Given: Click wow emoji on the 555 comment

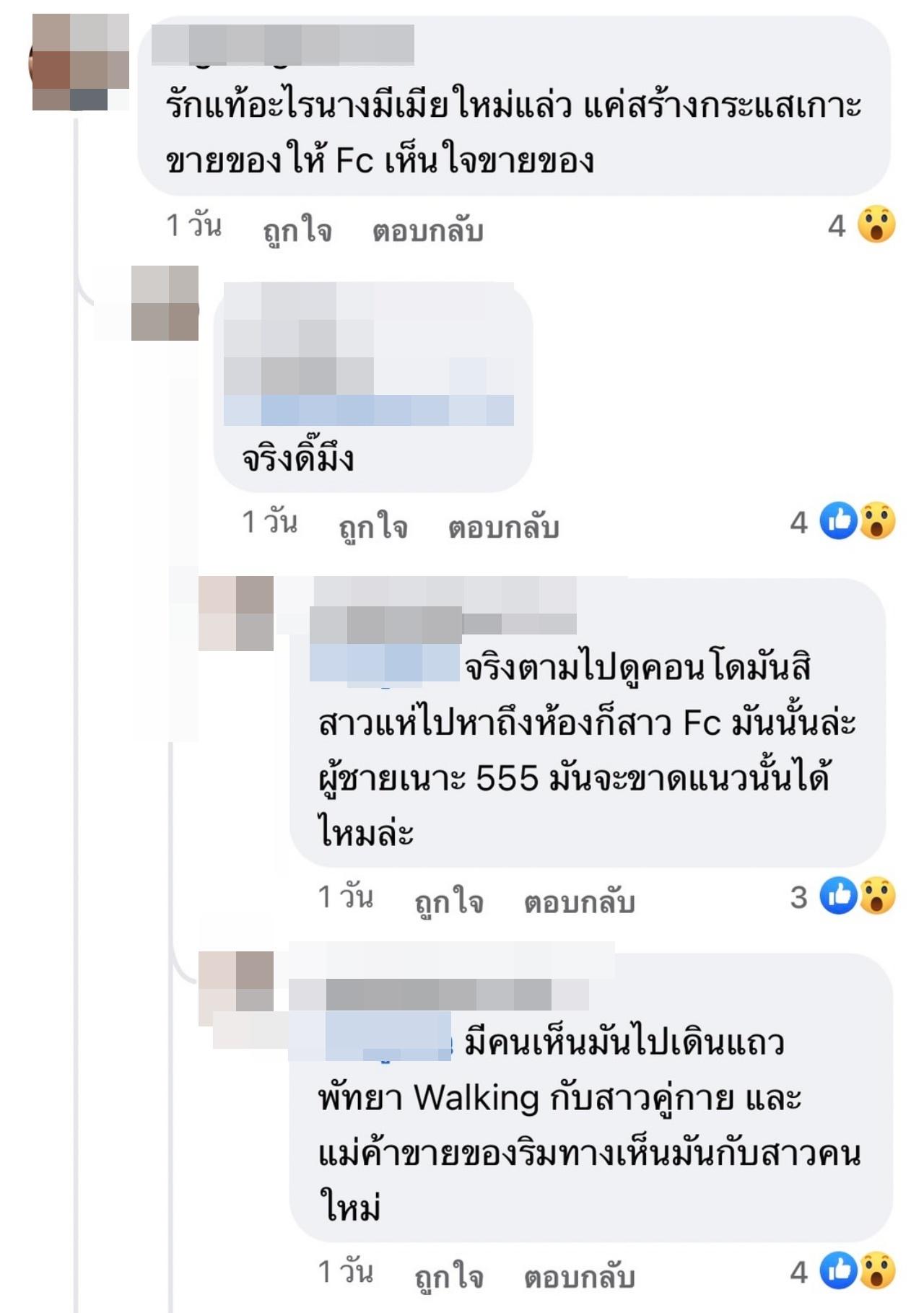Looking at the screenshot, I should (x=877, y=896).
